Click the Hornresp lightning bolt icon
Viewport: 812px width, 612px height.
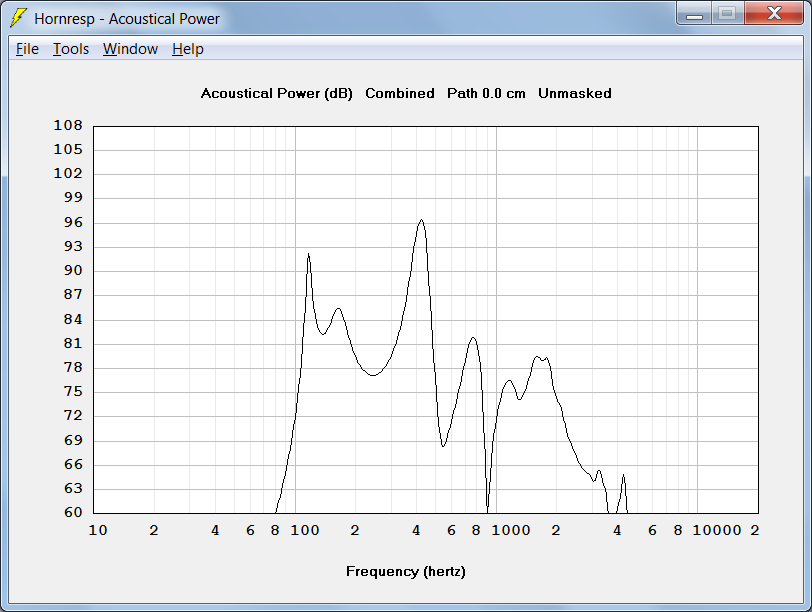[x=19, y=18]
